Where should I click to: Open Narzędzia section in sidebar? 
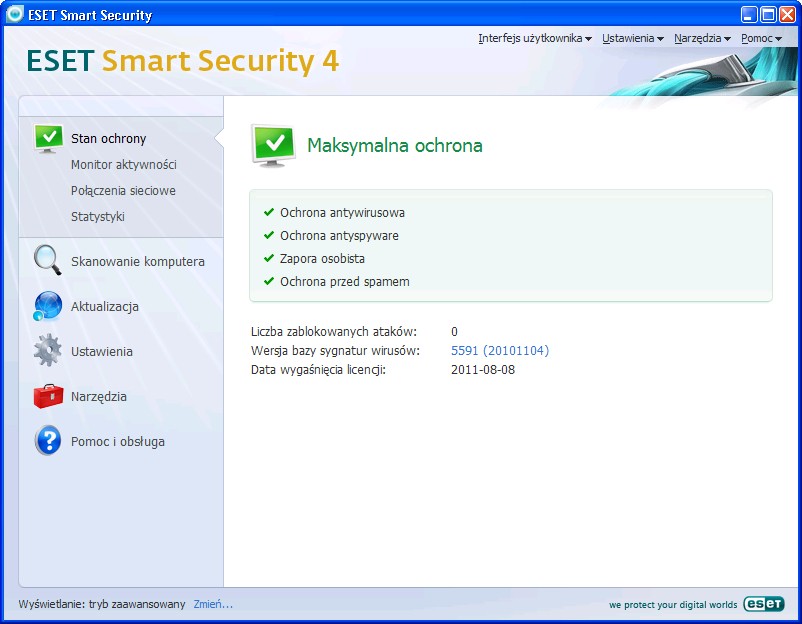[x=99, y=396]
